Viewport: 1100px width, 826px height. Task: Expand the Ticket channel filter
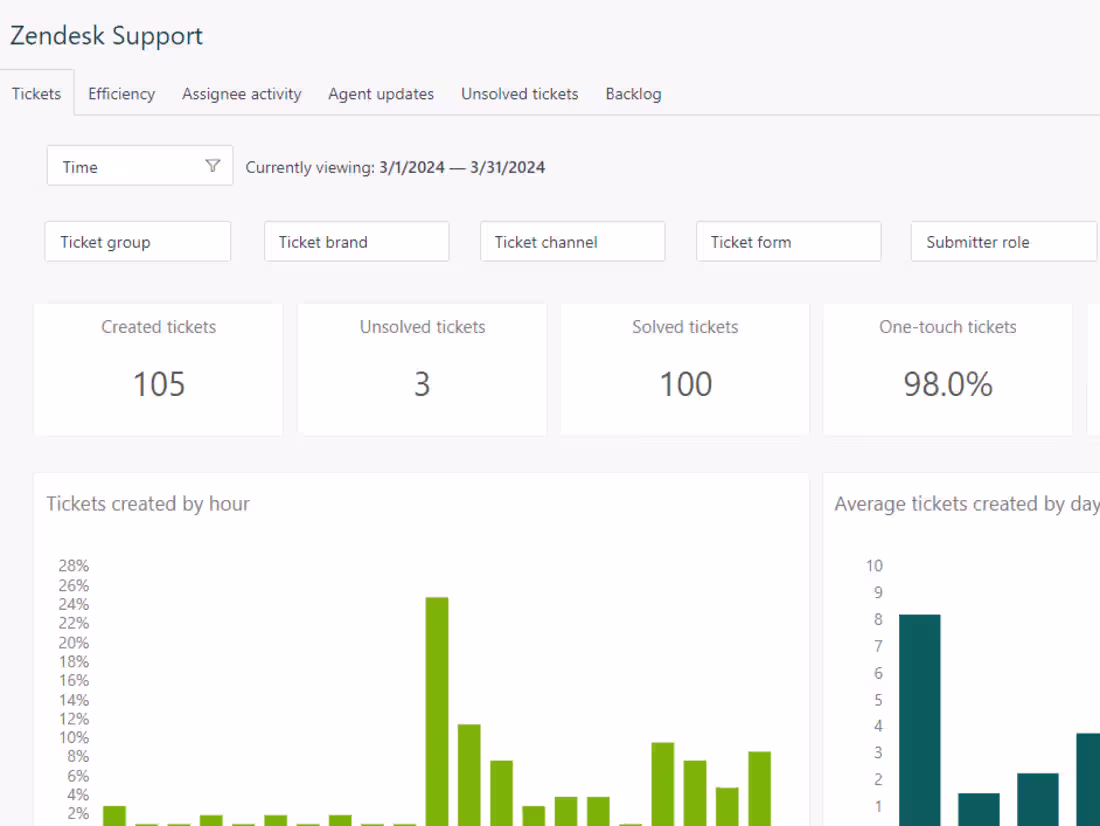point(572,242)
